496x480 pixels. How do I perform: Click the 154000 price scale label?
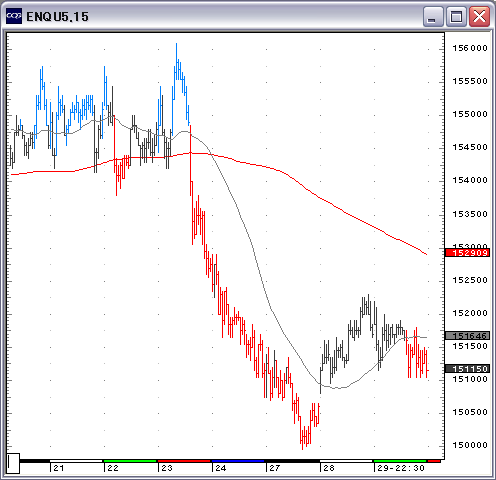(x=470, y=180)
